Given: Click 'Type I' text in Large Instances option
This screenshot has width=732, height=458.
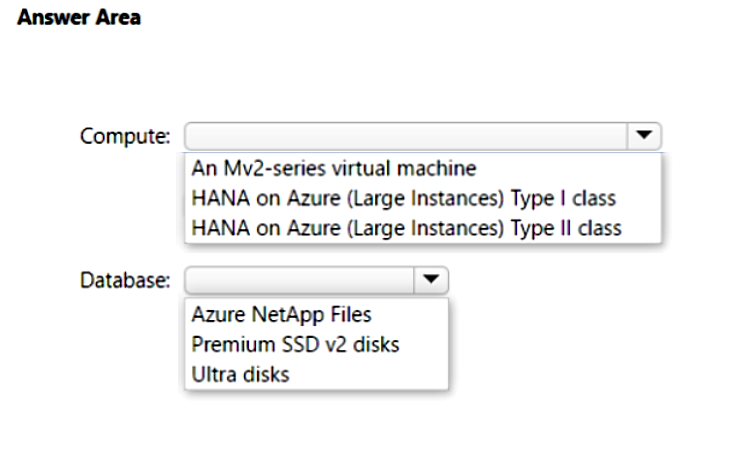Looking at the screenshot, I should (x=538, y=198).
